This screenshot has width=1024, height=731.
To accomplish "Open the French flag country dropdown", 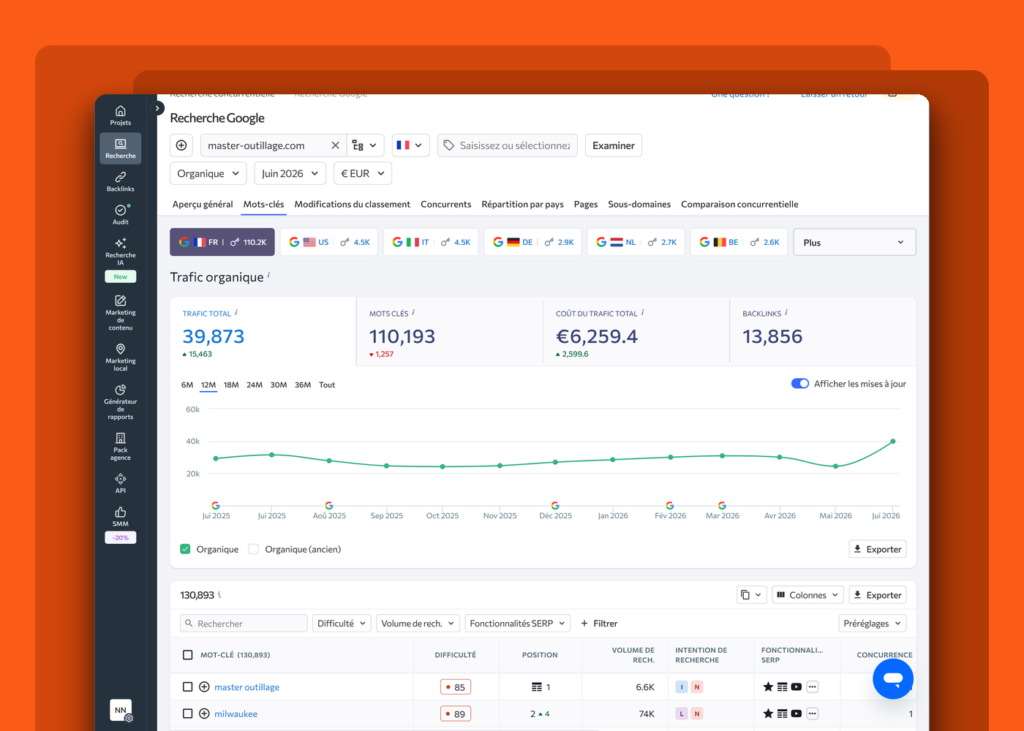I will [x=410, y=145].
